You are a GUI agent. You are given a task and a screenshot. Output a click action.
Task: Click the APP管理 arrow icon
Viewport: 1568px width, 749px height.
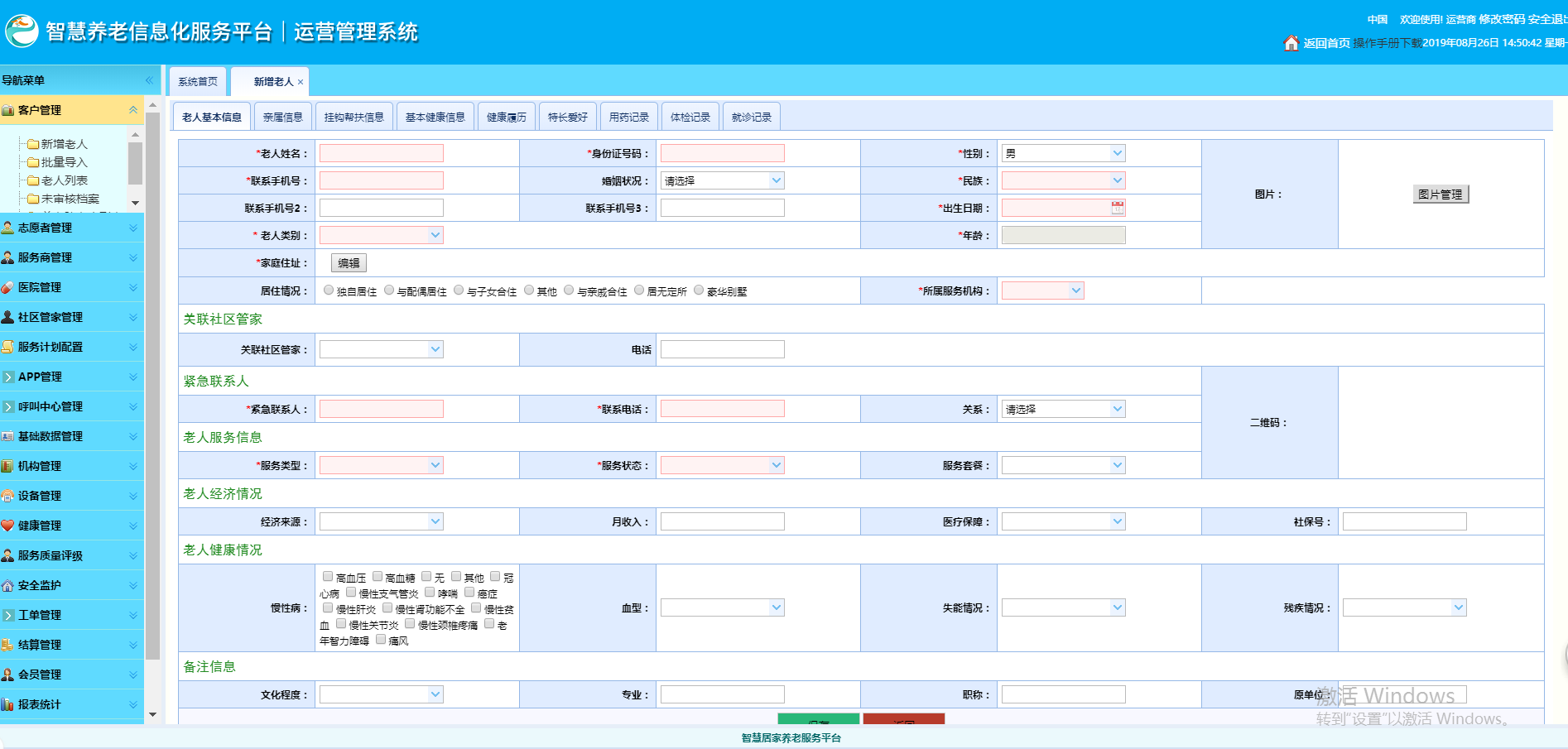tap(8, 377)
